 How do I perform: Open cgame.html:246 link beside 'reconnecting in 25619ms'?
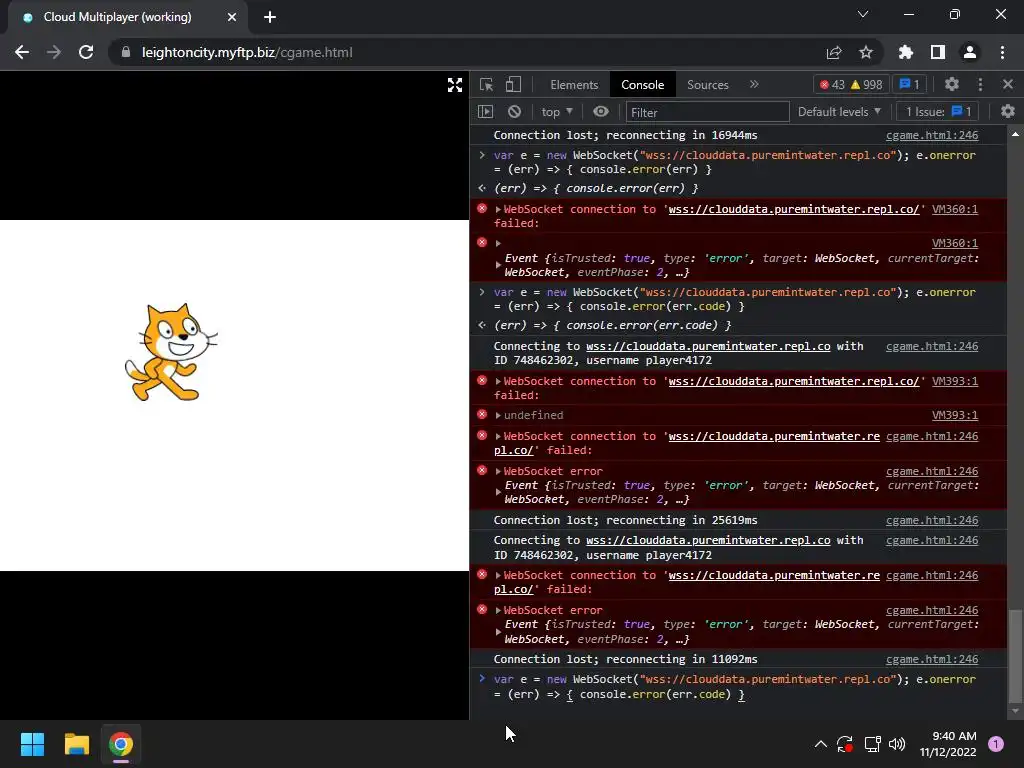(x=932, y=520)
